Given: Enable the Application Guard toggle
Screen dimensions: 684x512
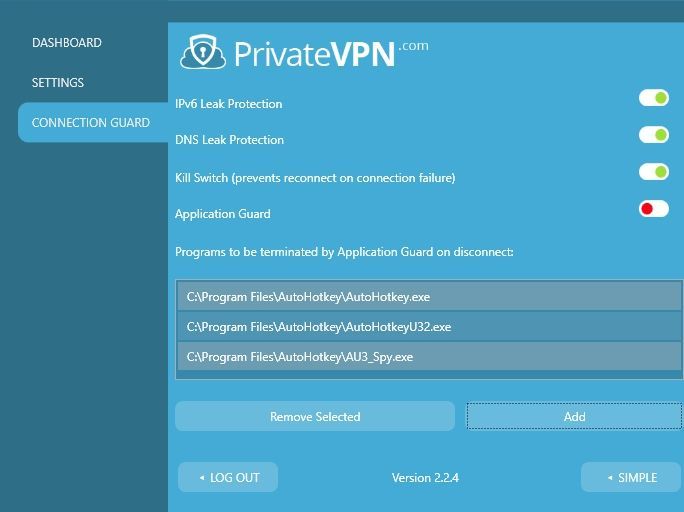Looking at the screenshot, I should tap(653, 209).
